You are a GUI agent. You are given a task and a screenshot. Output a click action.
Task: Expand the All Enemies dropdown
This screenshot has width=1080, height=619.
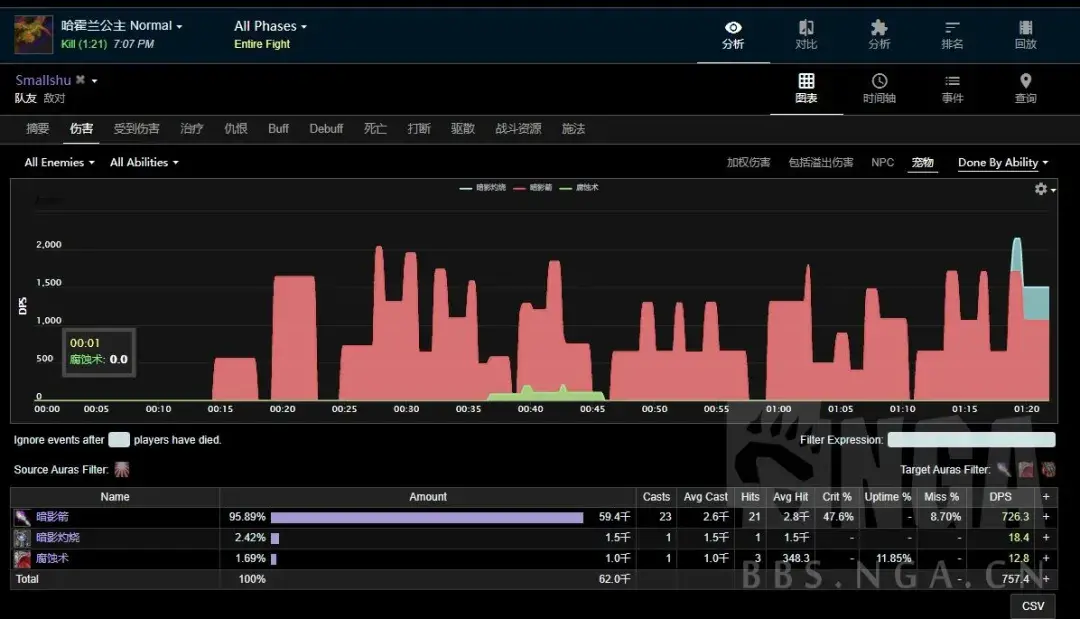coord(59,163)
